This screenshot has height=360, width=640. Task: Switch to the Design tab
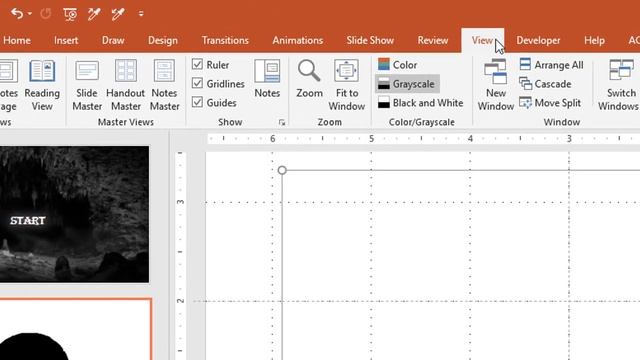click(x=162, y=40)
